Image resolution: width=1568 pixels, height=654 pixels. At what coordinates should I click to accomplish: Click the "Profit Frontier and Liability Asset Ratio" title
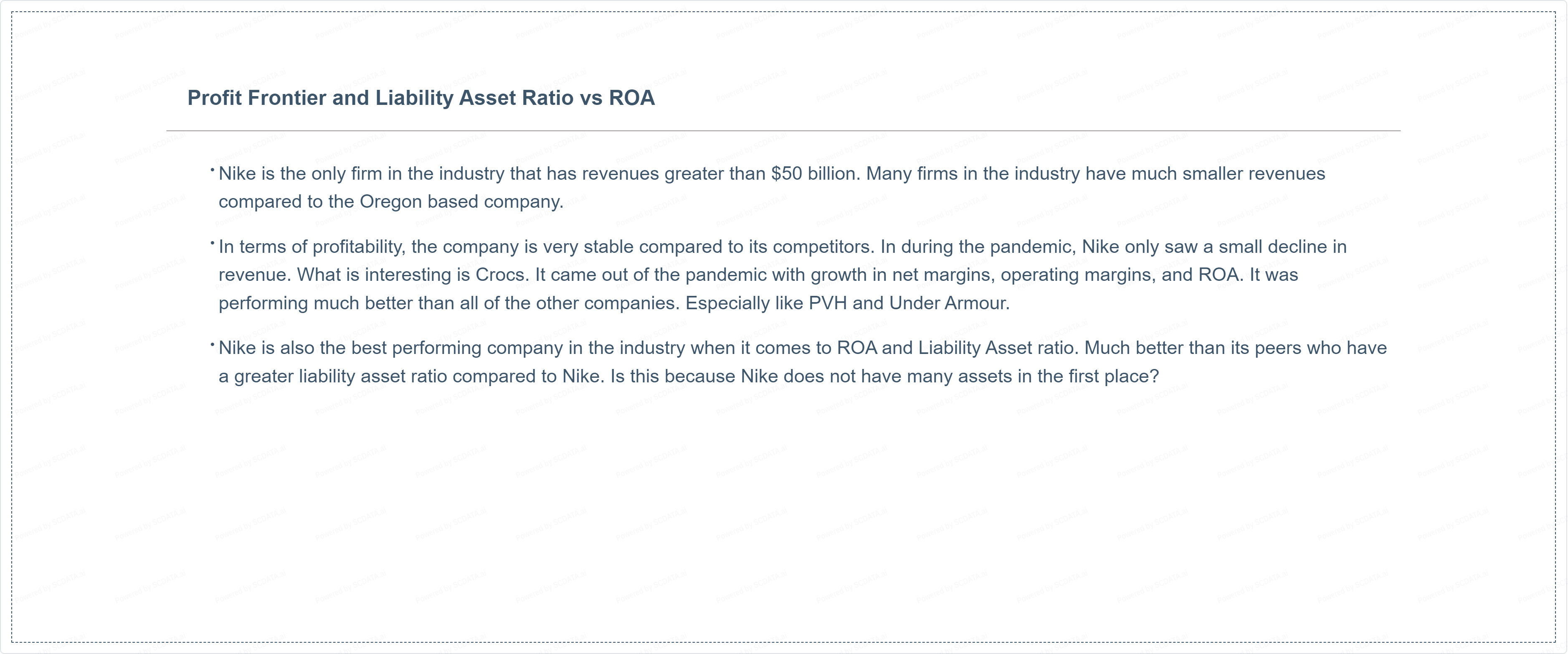coord(420,98)
